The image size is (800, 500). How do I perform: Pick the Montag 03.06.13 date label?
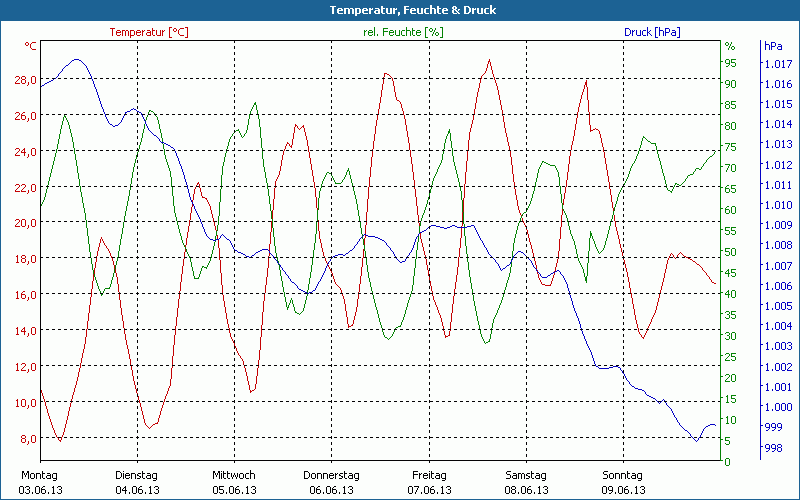[x=39, y=482]
